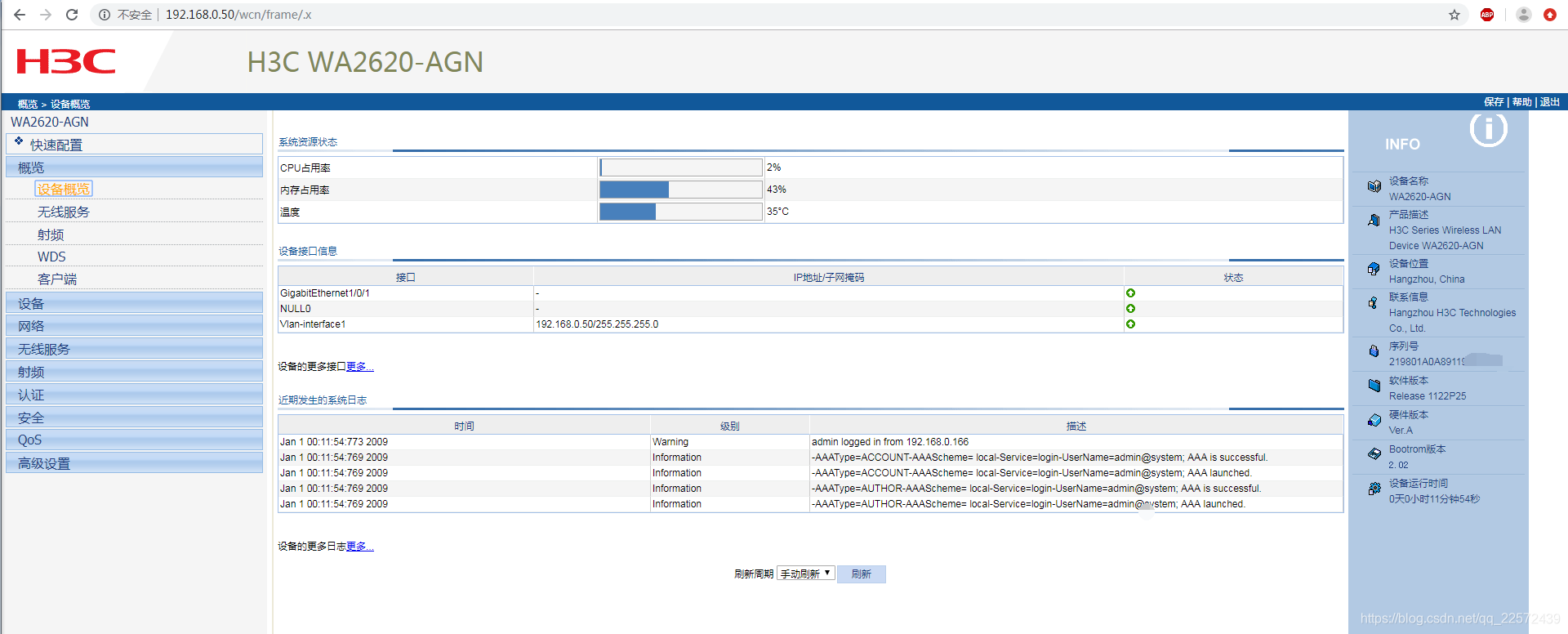Click the 温度 temperature bar
Image resolution: width=1568 pixels, height=634 pixels.
(681, 212)
